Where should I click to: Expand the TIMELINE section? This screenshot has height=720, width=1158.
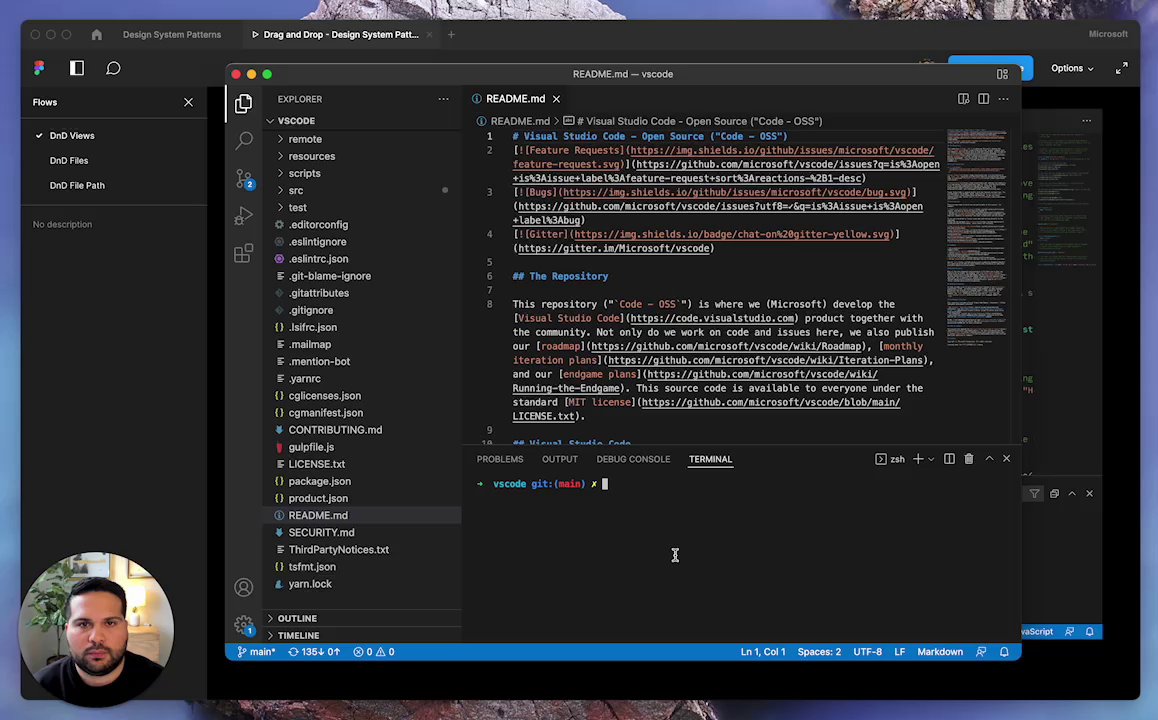[x=298, y=635]
